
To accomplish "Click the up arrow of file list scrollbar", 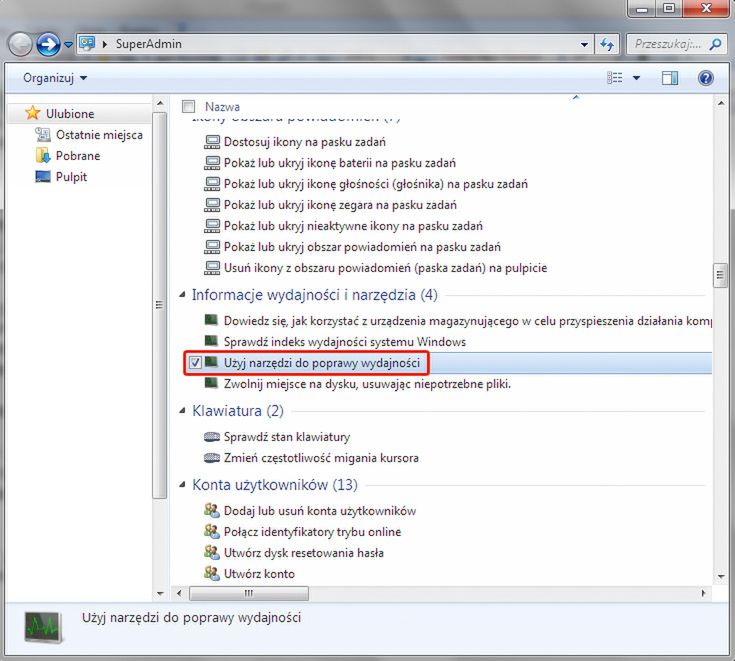I will (720, 103).
